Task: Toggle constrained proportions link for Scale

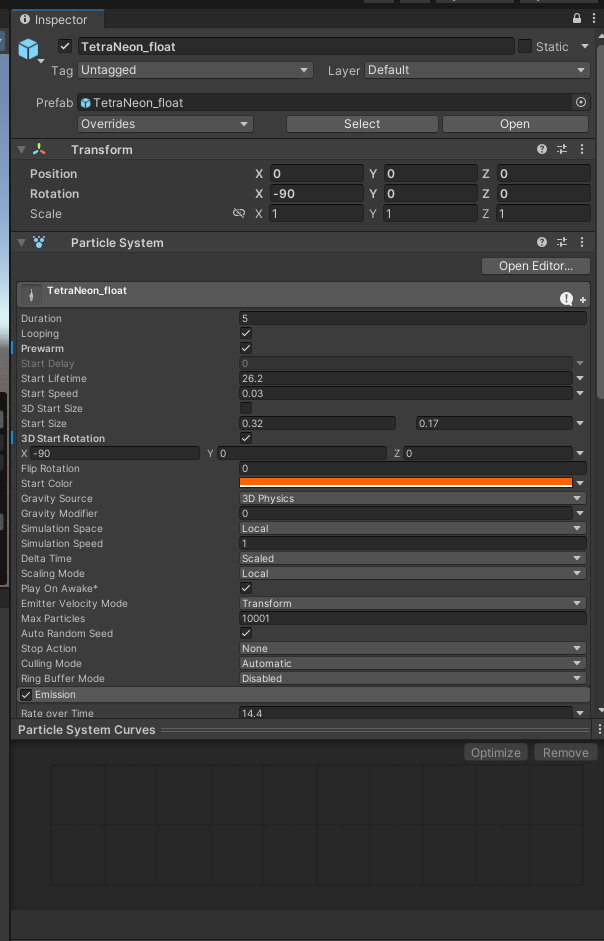Action: coord(238,214)
